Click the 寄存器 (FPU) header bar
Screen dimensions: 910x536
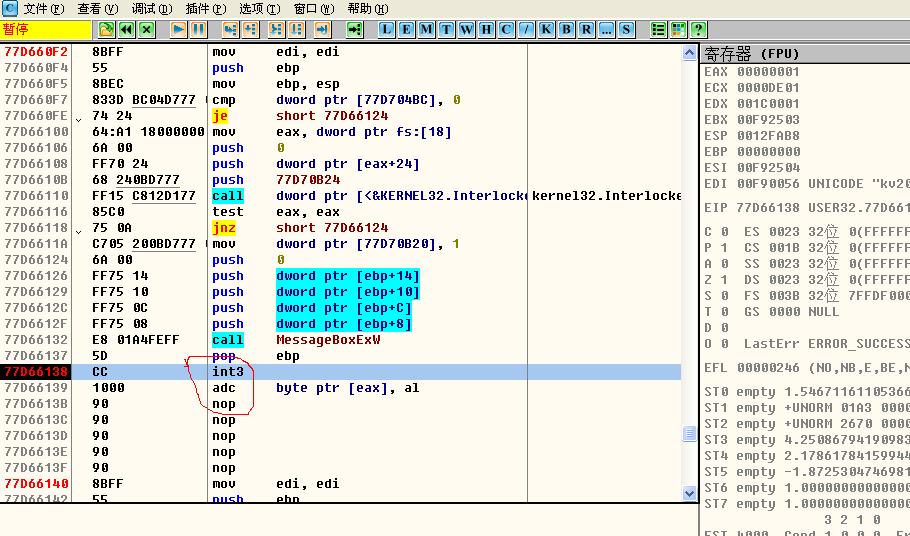pos(806,54)
